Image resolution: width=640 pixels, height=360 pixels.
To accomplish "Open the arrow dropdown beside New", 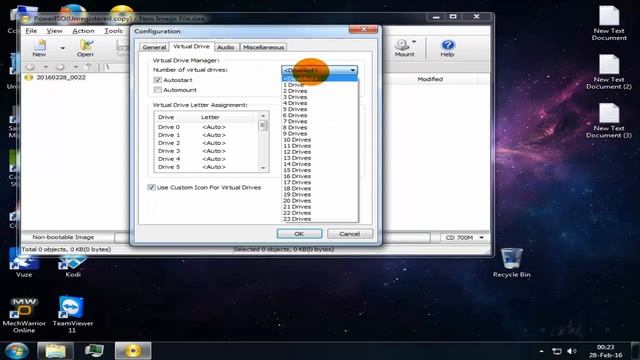I will coord(62,48).
